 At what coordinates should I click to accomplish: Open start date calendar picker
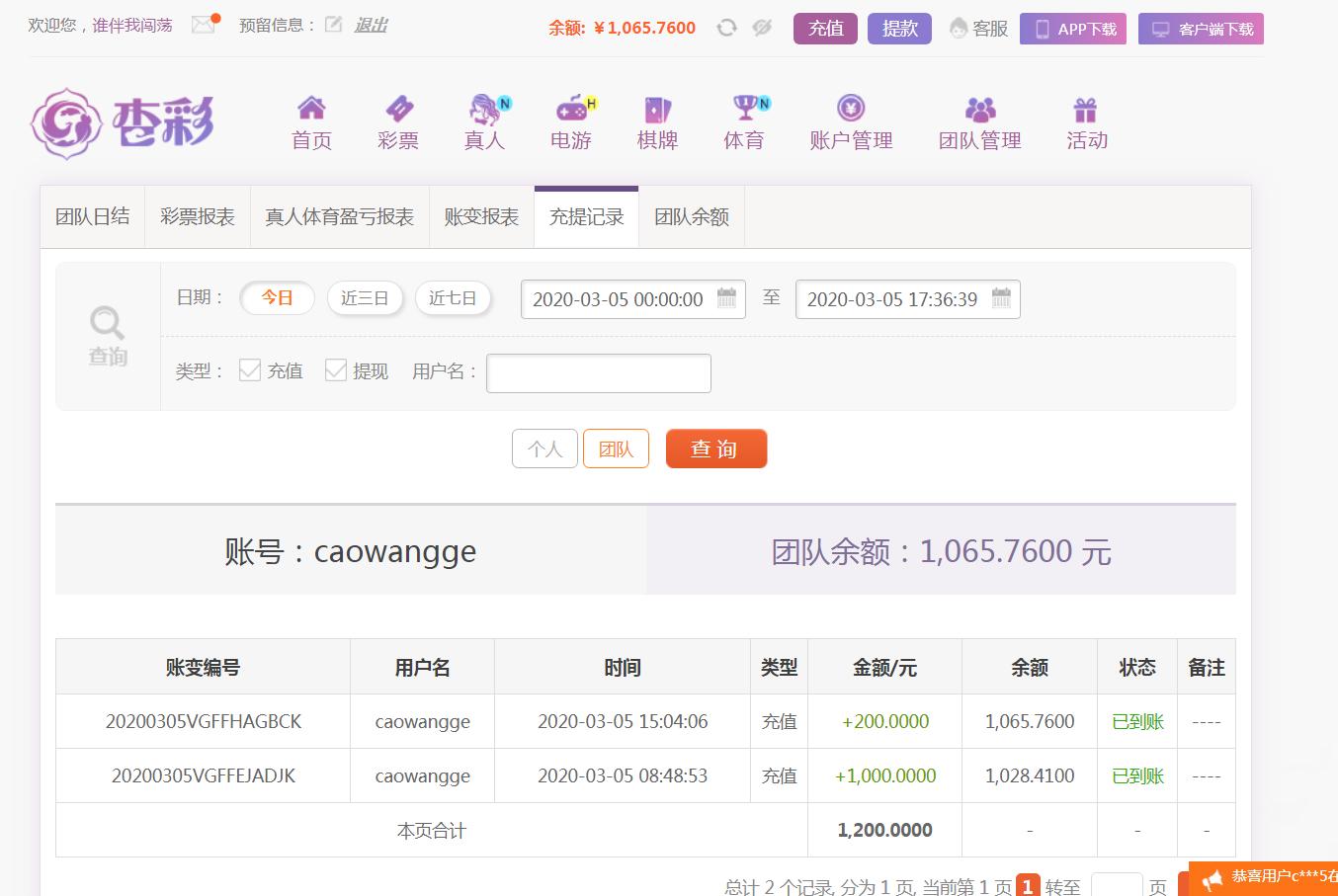tap(726, 298)
